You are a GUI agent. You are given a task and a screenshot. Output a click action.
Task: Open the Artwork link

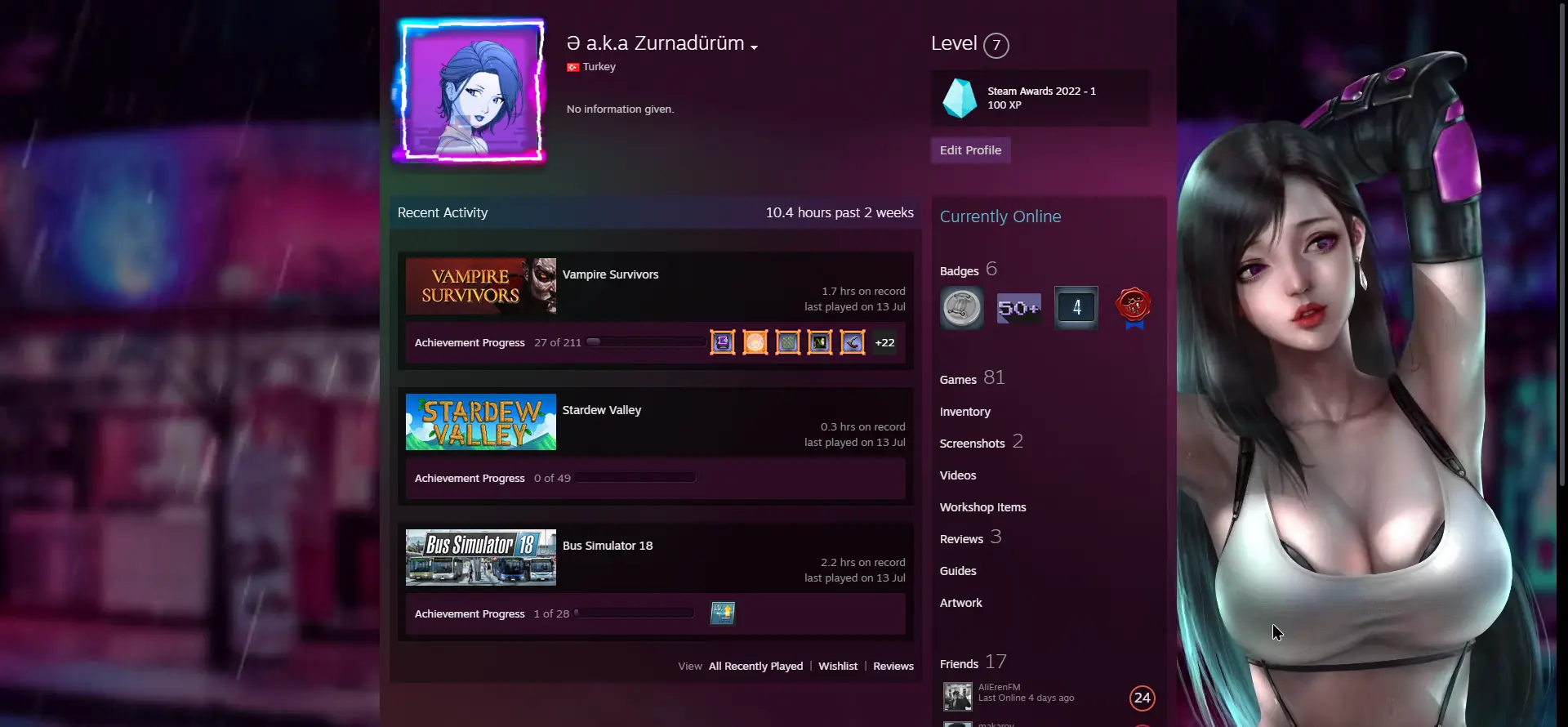coord(961,603)
